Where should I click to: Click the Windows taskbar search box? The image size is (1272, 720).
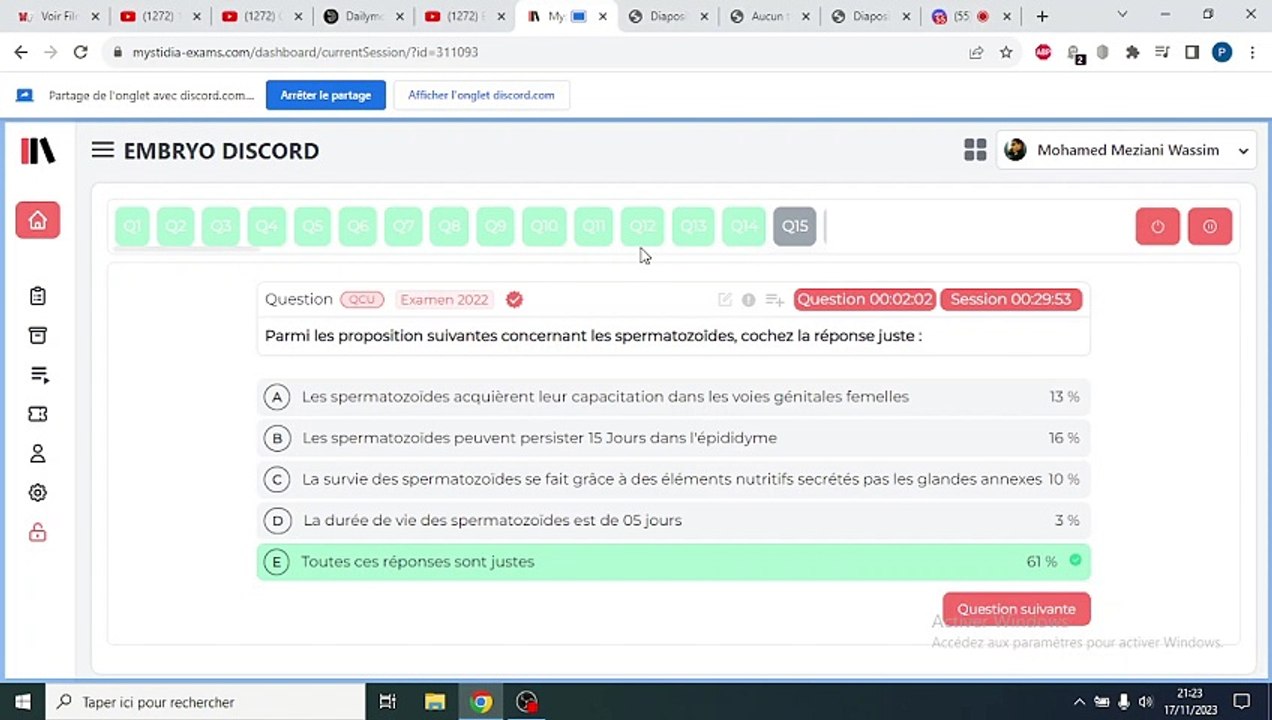[x=205, y=702]
